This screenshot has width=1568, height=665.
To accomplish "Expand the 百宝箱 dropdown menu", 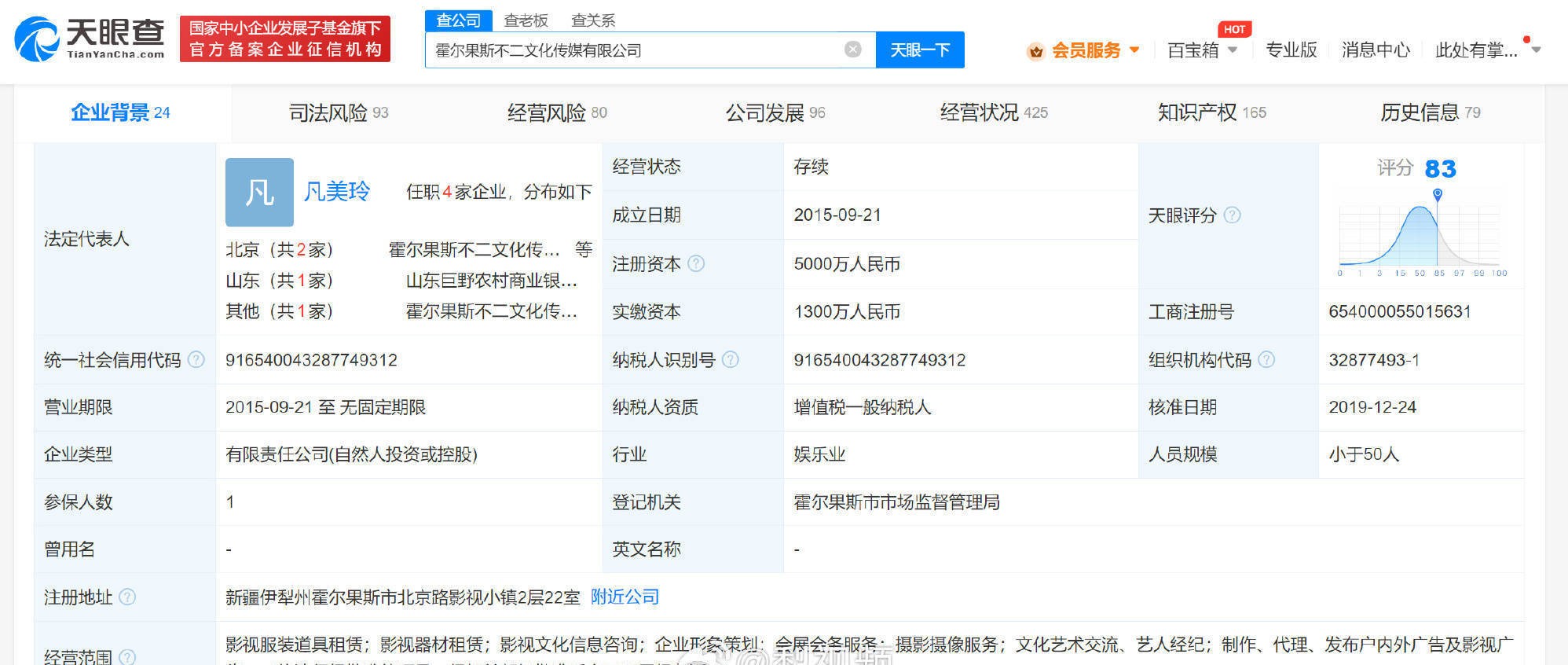I will (x=1233, y=50).
